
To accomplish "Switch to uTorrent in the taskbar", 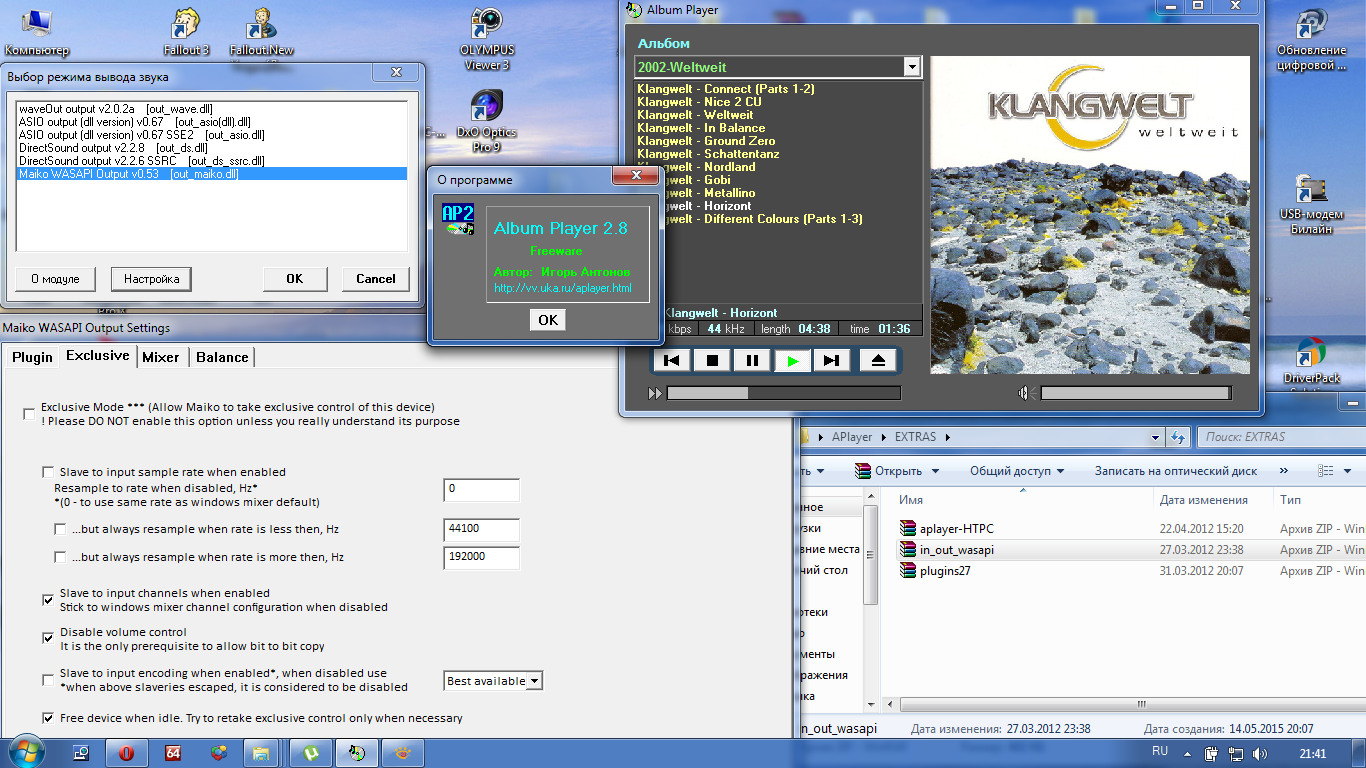I will 310,753.
